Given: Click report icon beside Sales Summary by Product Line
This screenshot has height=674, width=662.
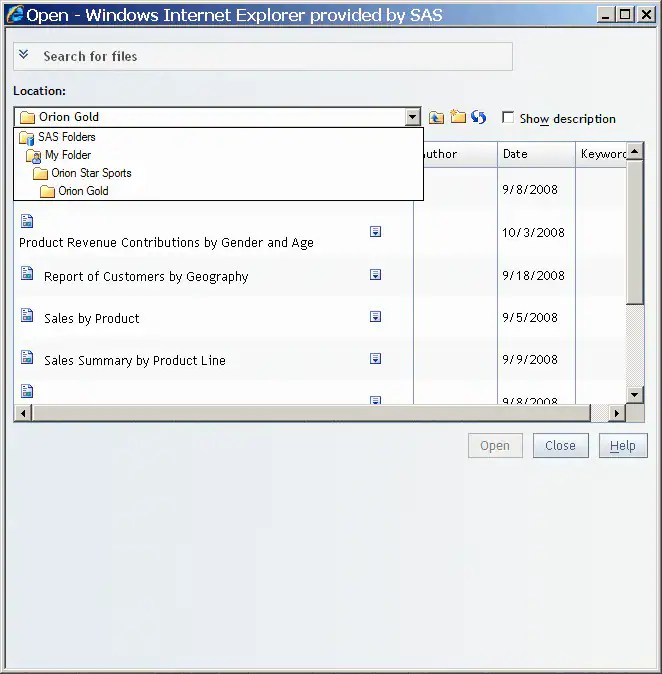Looking at the screenshot, I should pos(27,357).
